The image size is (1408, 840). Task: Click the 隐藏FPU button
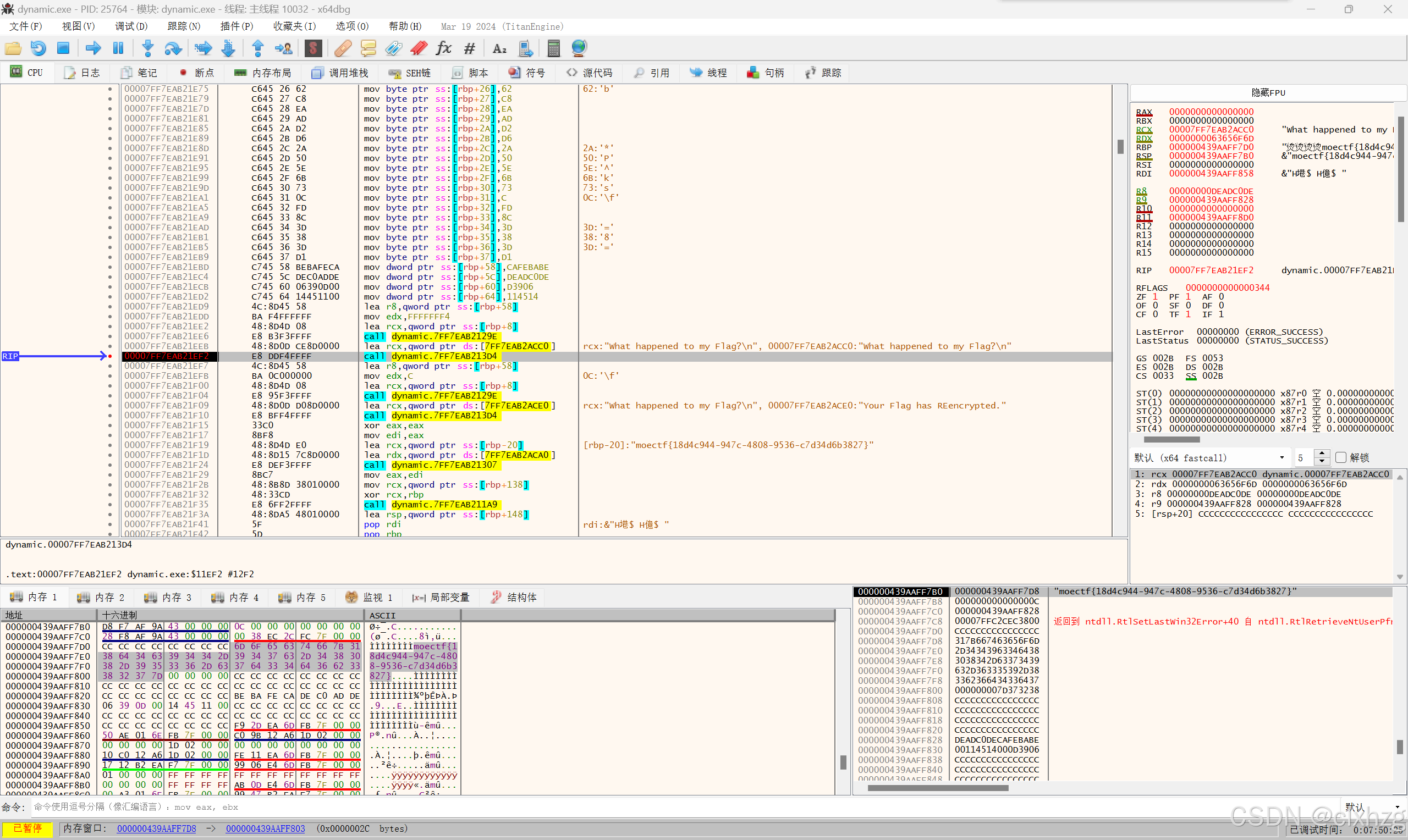pos(1268,93)
